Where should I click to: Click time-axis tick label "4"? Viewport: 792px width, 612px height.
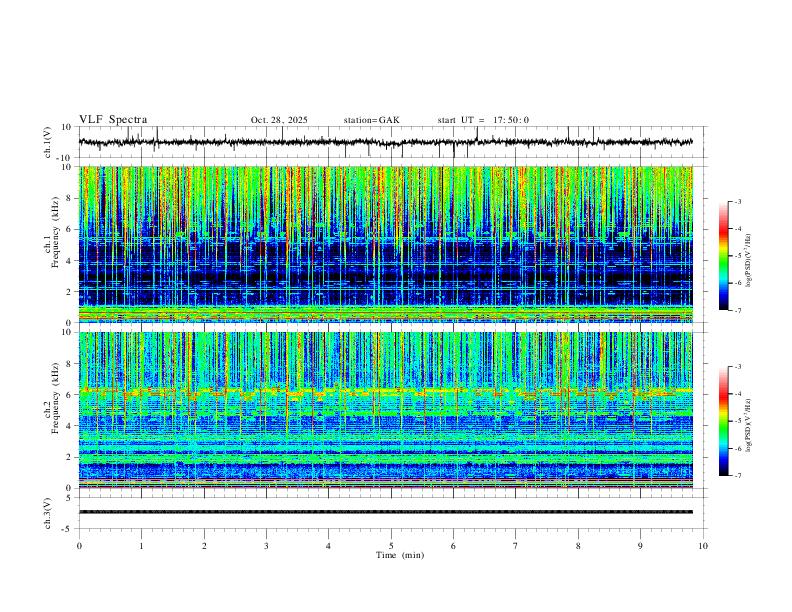coord(328,546)
